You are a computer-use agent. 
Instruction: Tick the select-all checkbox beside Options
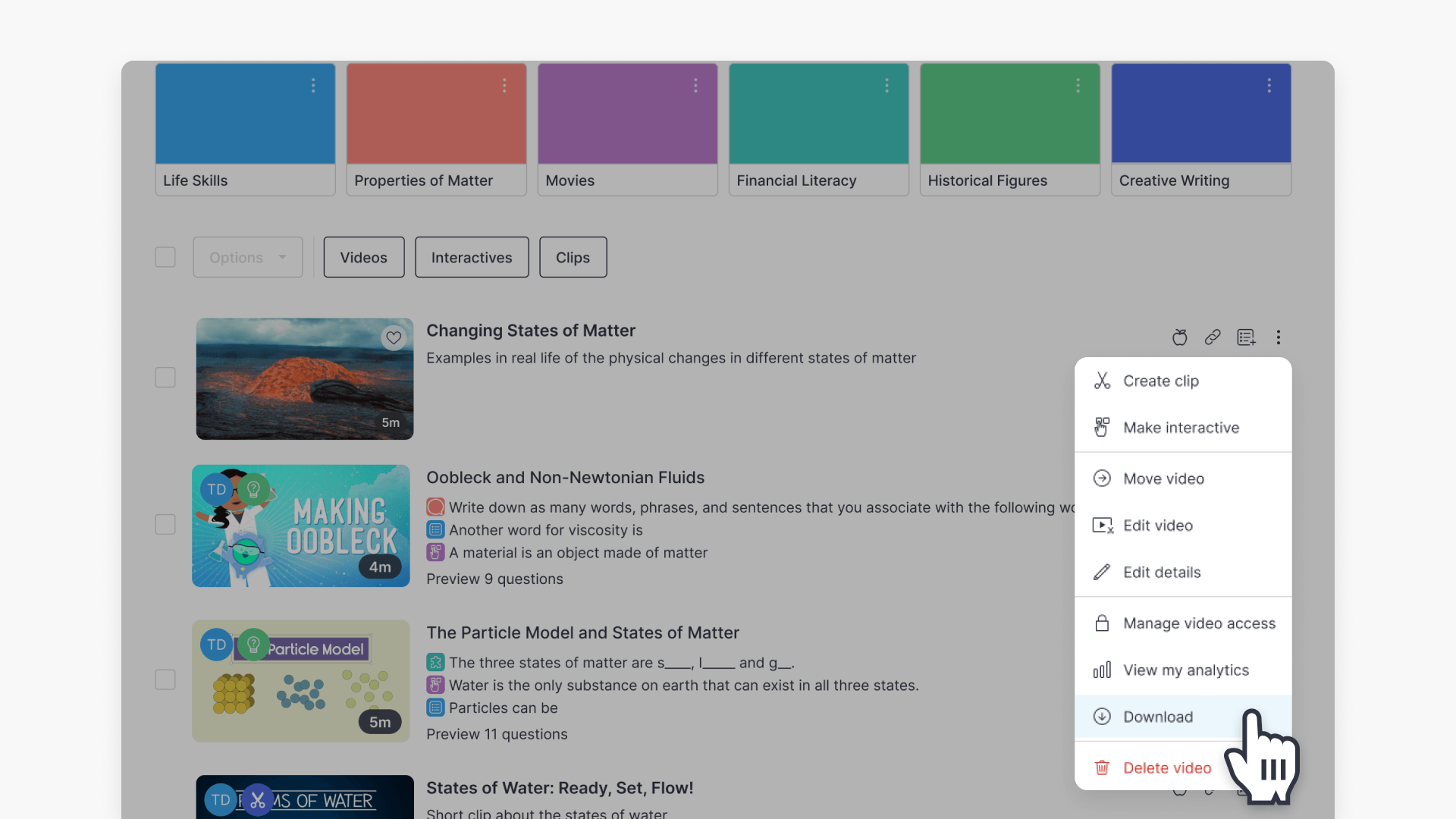tap(165, 257)
